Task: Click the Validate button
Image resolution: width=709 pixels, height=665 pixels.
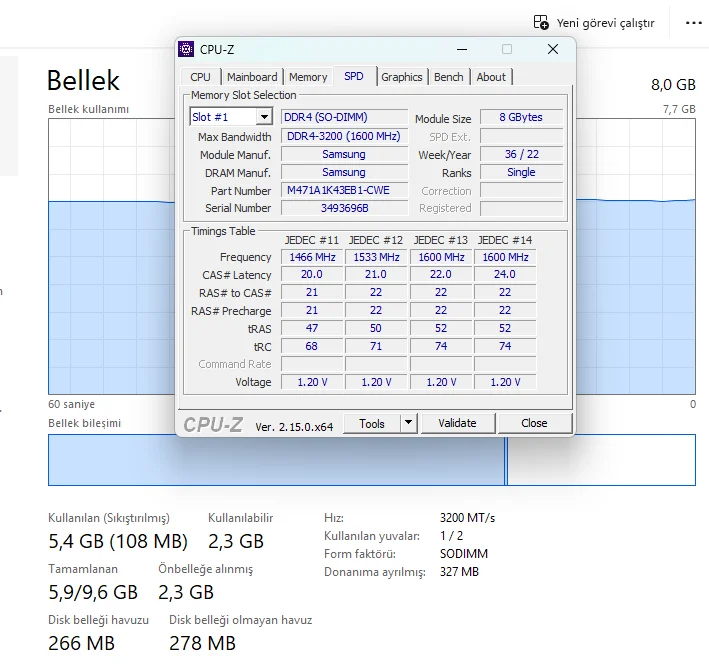Action: tap(457, 423)
